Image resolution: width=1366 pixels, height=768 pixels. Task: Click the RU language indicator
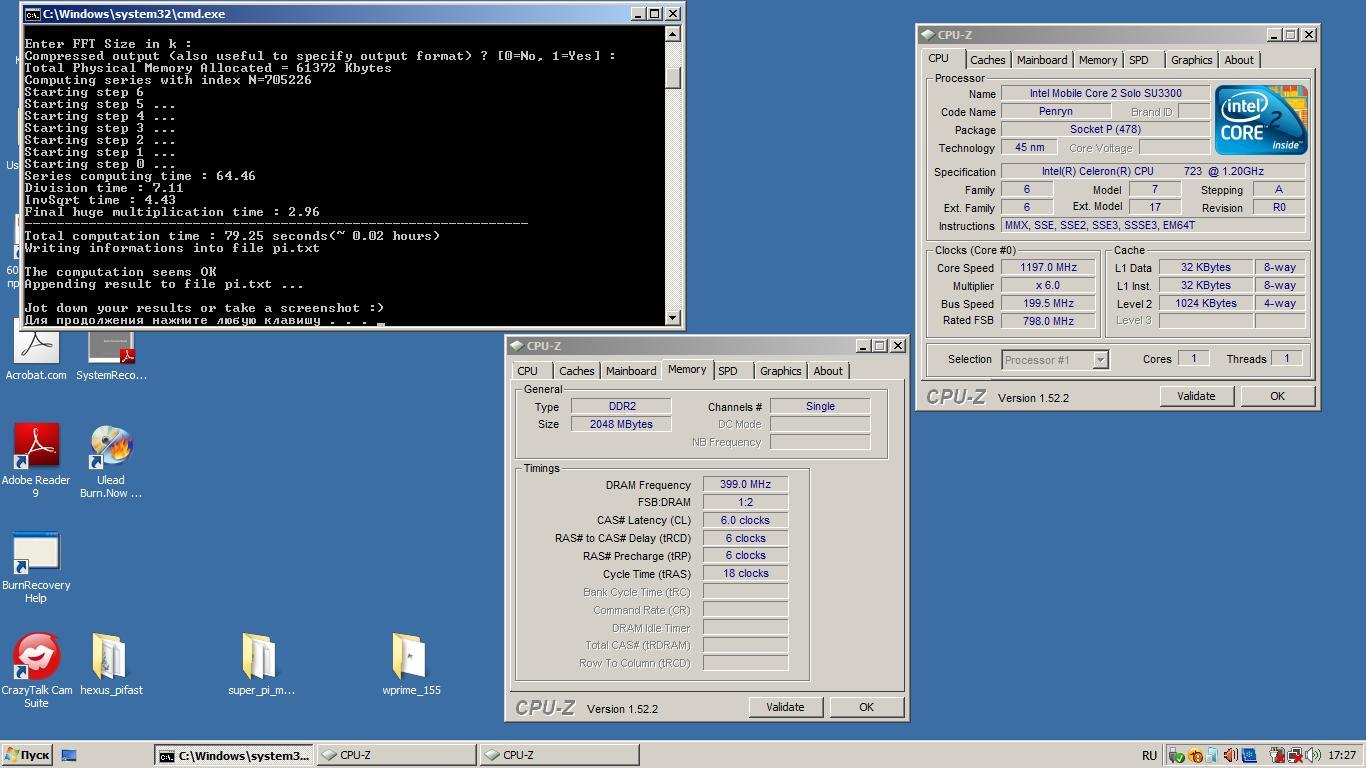click(1149, 756)
